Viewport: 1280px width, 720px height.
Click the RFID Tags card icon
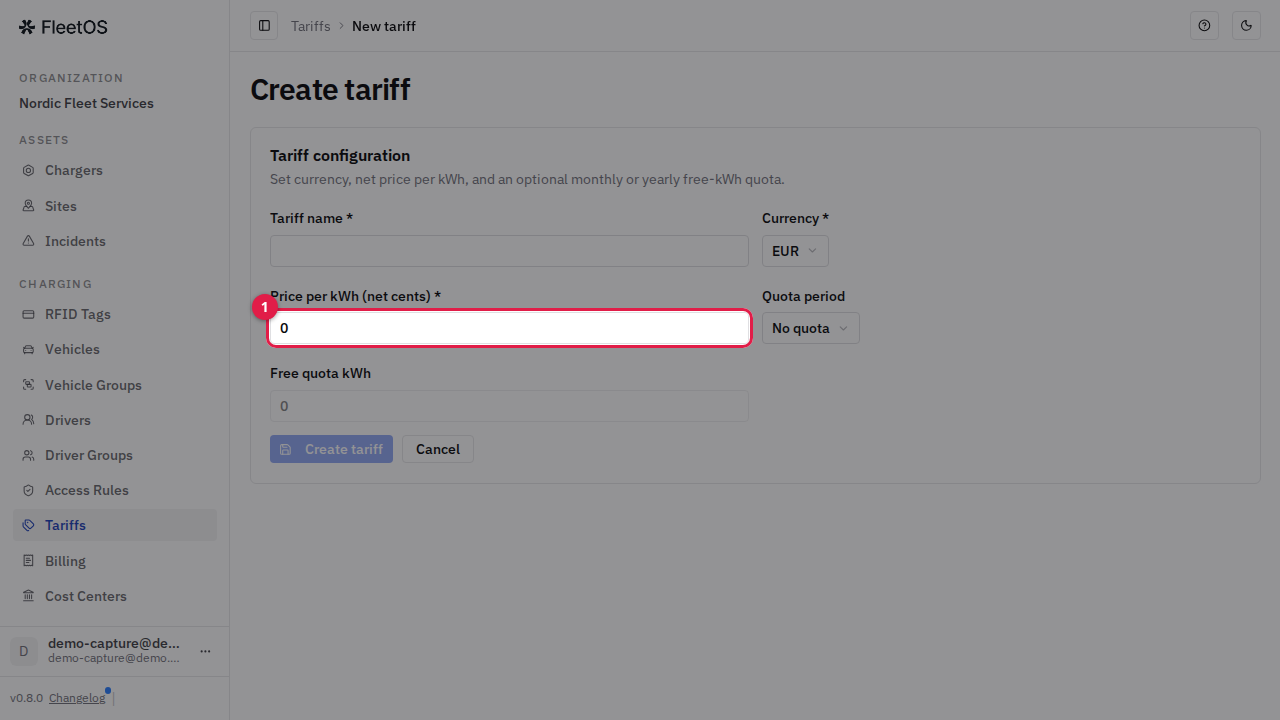(28, 314)
